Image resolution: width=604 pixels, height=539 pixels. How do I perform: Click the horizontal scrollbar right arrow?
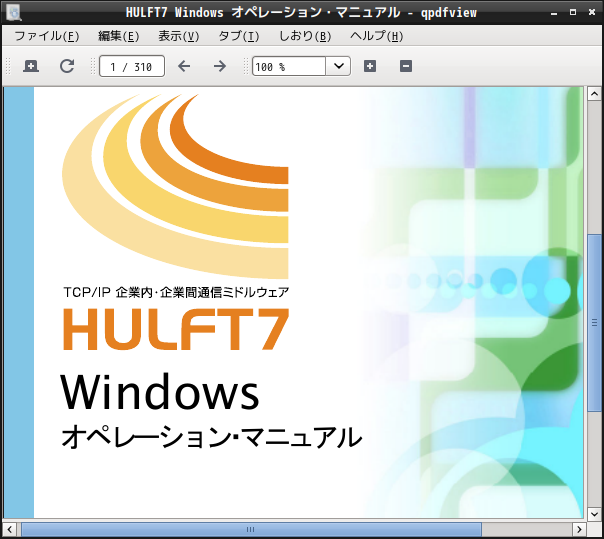pos(579,529)
